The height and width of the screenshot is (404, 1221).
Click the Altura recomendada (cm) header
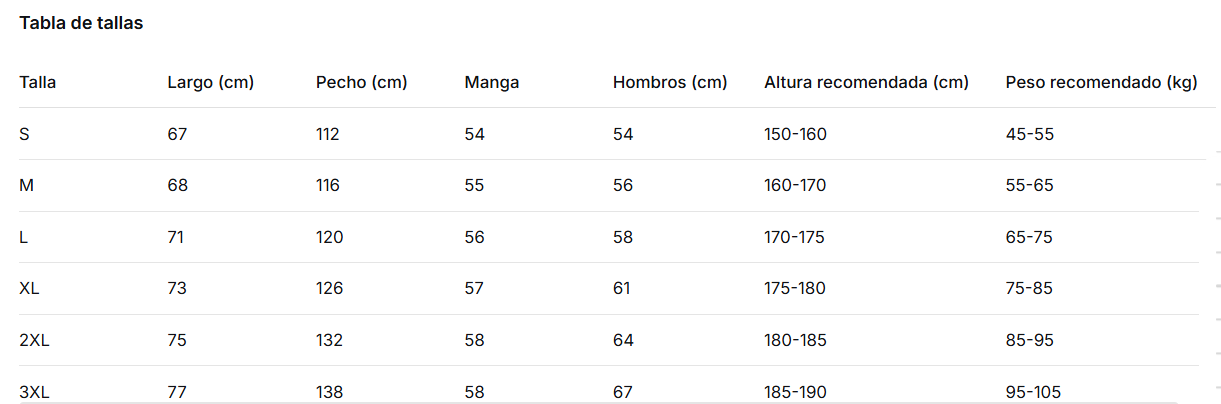[867, 82]
